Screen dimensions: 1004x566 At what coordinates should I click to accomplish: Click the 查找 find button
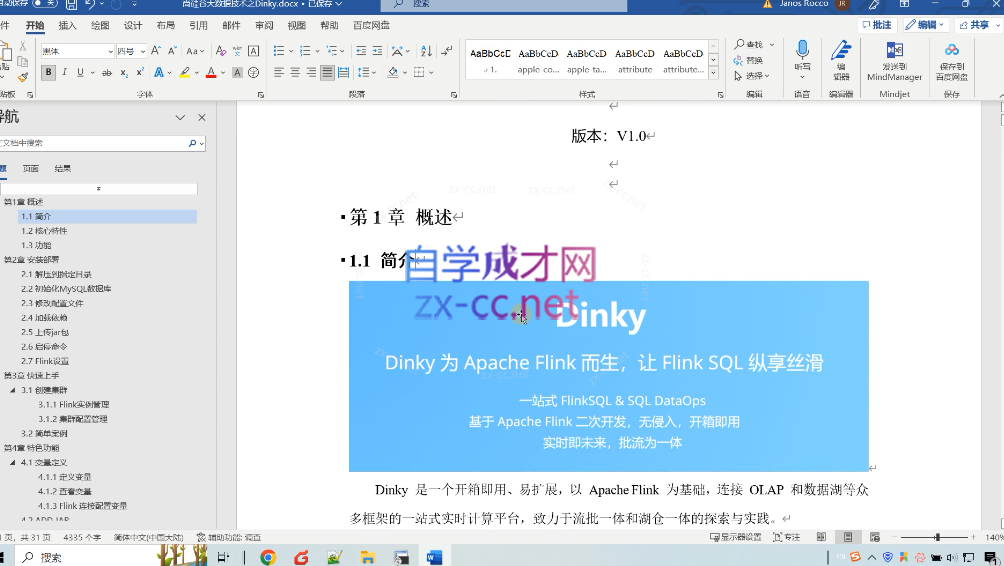coord(749,44)
